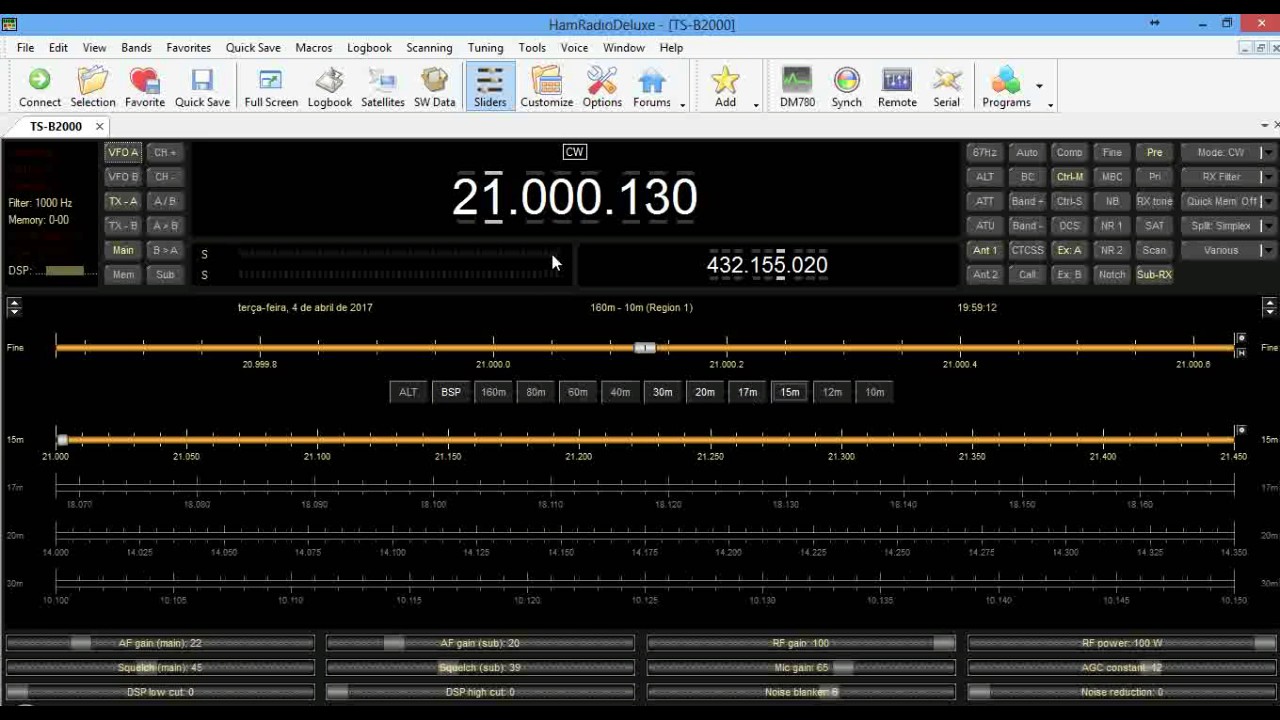Click the CW mode indicator
1280x720 pixels.
574,152
